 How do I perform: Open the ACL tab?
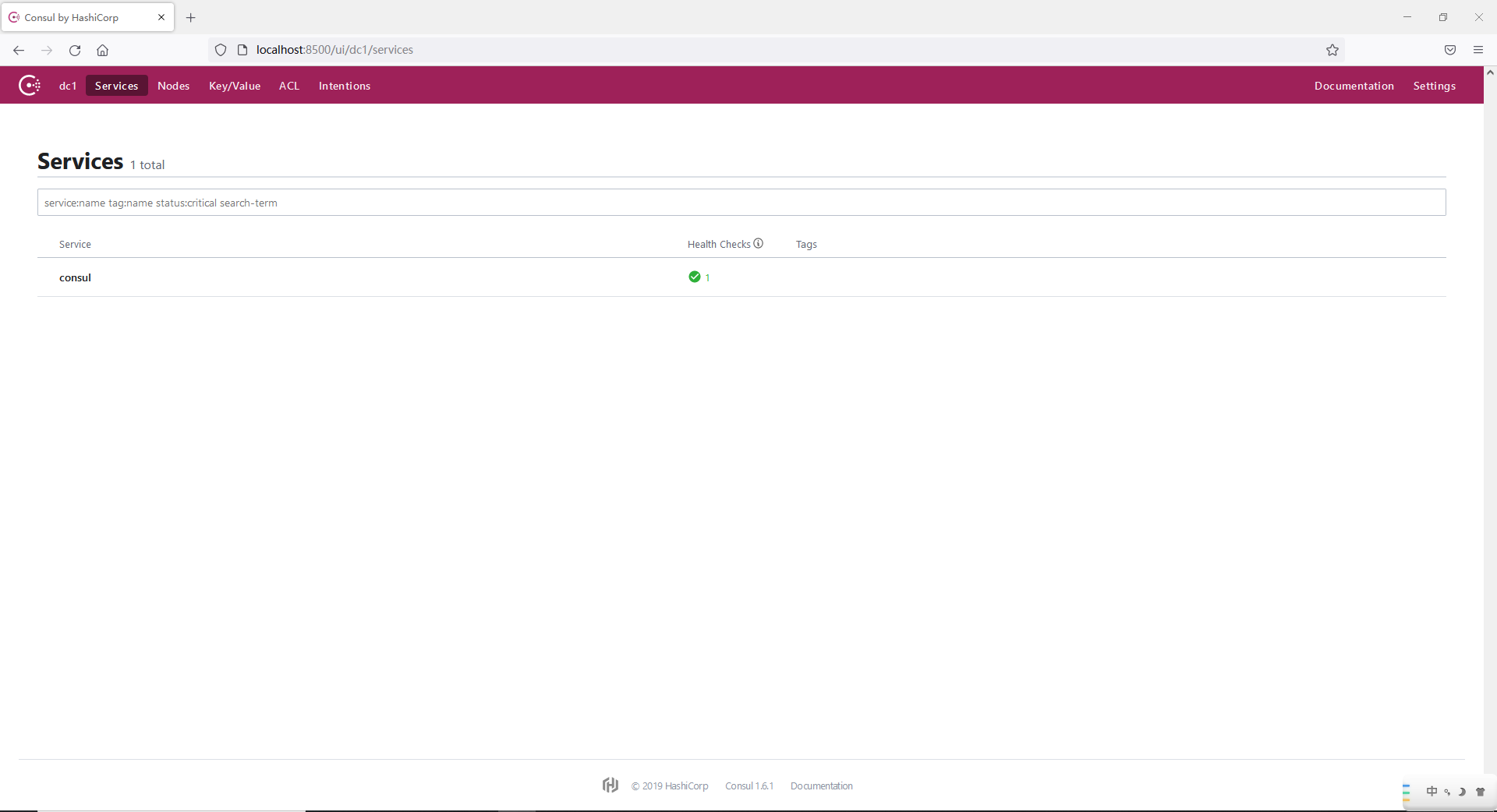click(x=289, y=86)
